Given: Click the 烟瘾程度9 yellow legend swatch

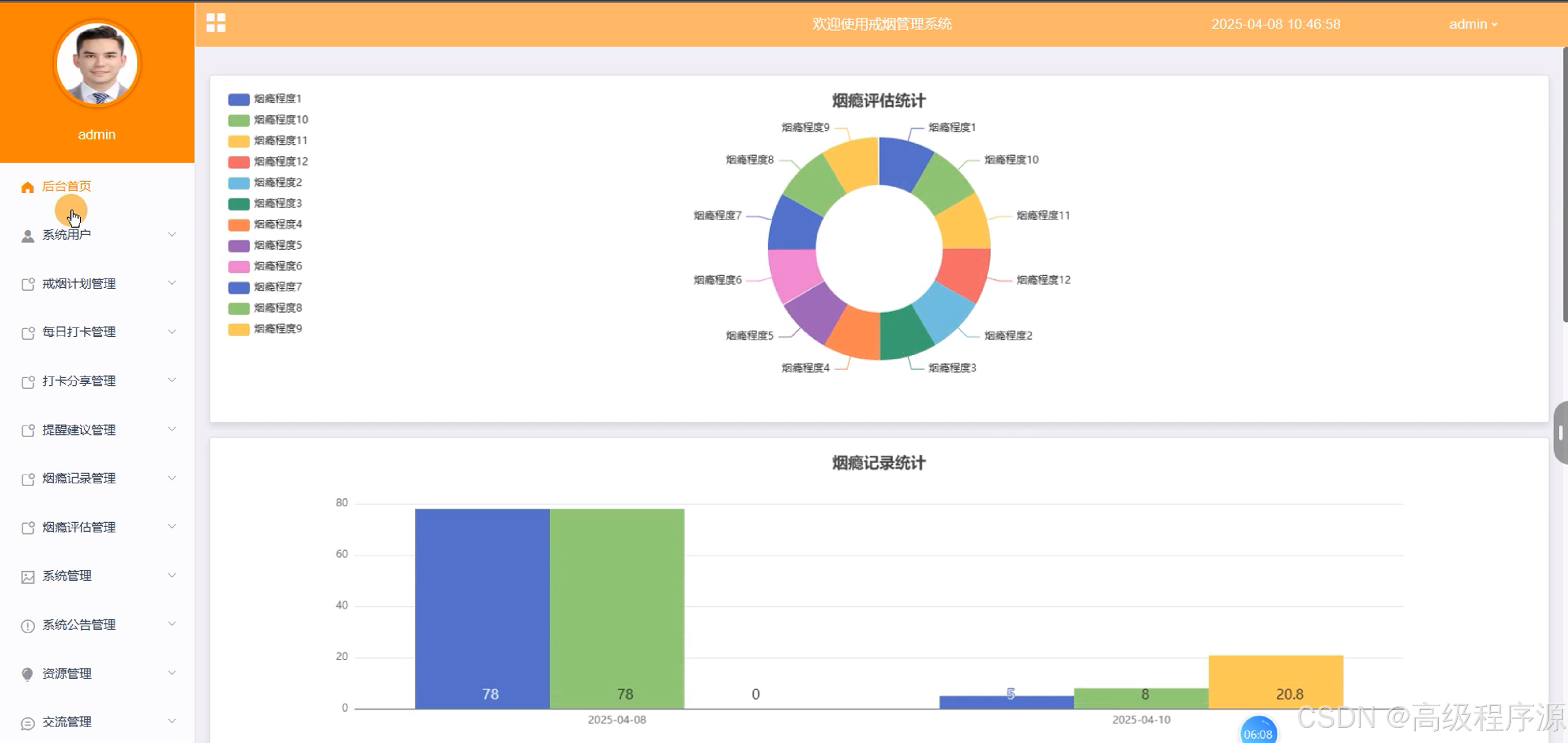Looking at the screenshot, I should [x=239, y=330].
